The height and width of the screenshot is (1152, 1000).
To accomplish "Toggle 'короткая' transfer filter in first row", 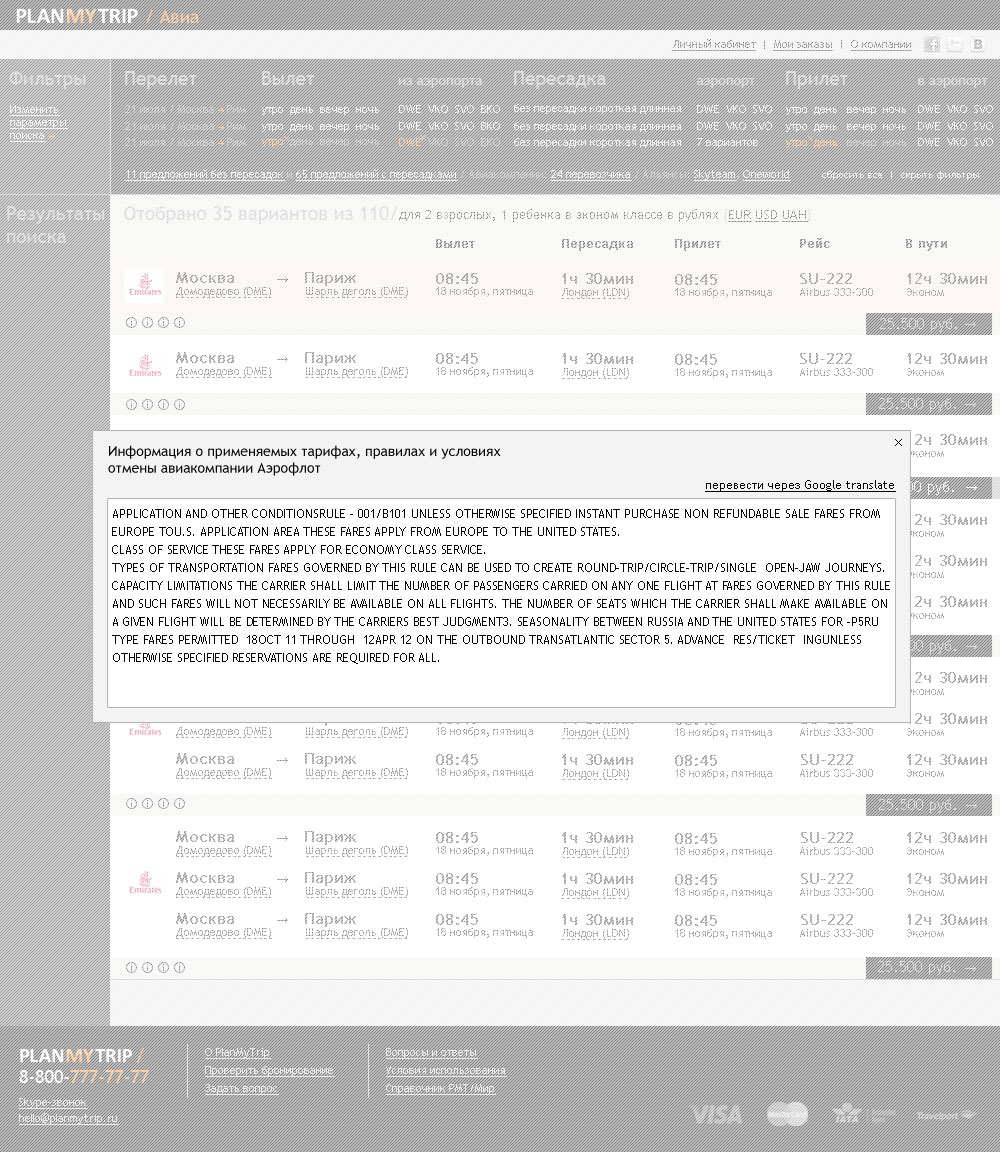I will pos(607,109).
